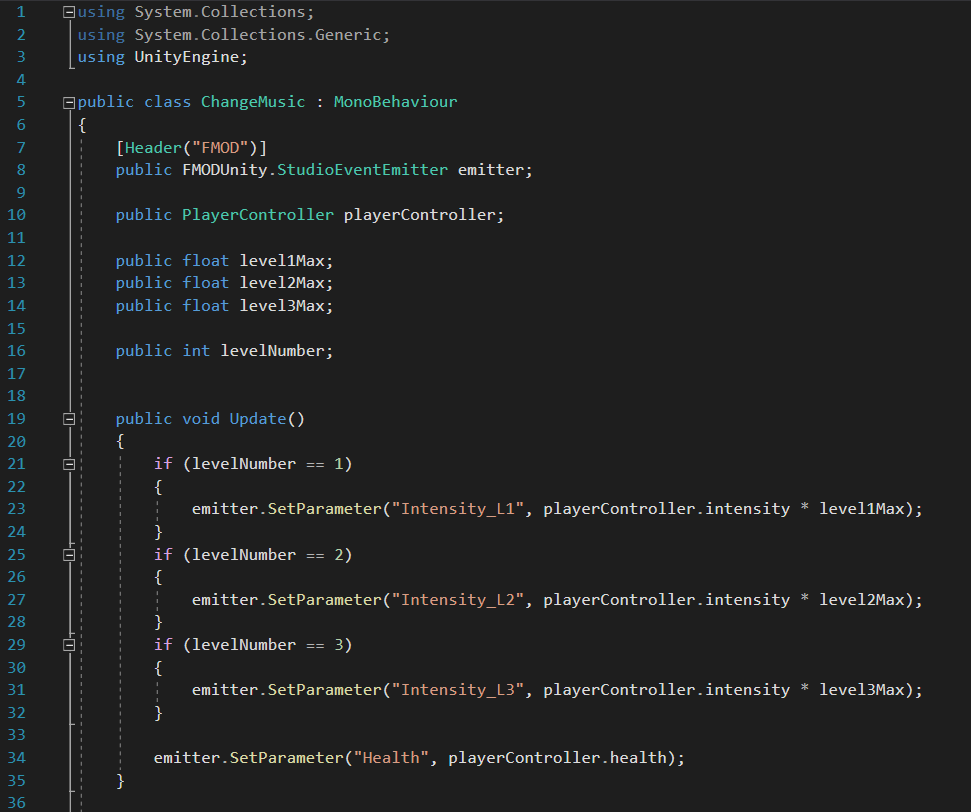Fold the levelNumber == 1 if block
971x812 pixels.
(68, 464)
